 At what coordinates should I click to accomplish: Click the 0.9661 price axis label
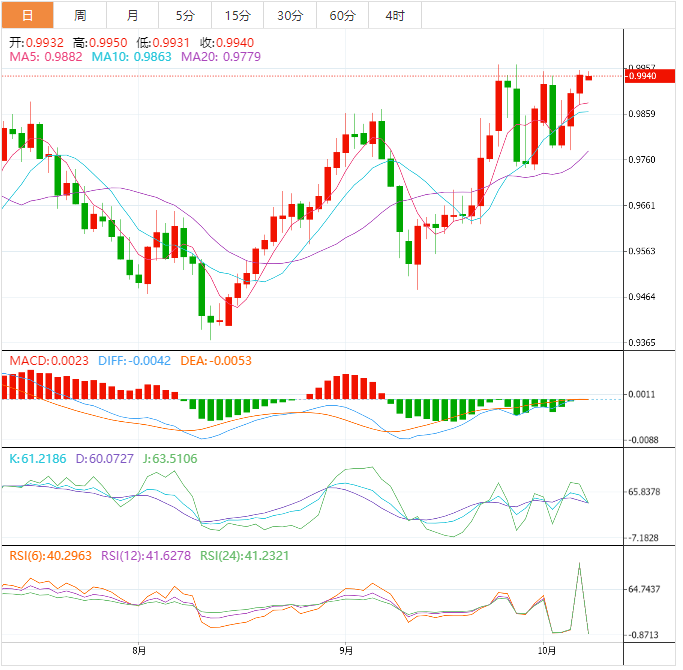[642, 206]
